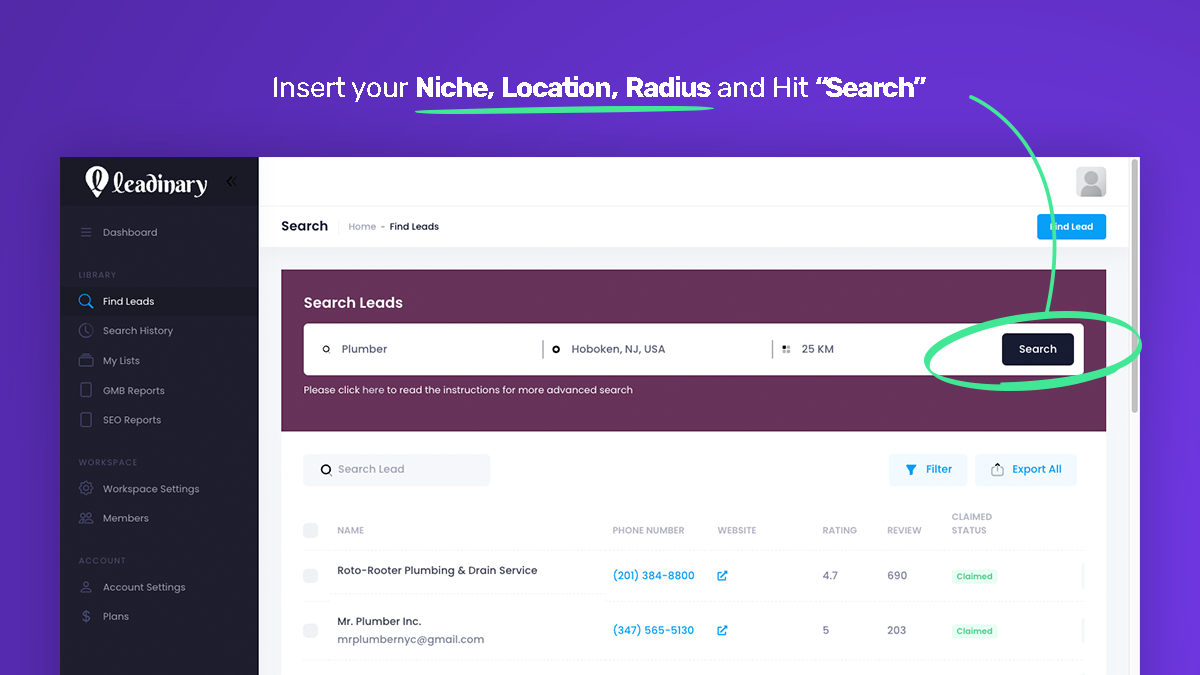The width and height of the screenshot is (1200, 675).
Task: Open Roto-Rooter website external link icon
Action: point(722,576)
